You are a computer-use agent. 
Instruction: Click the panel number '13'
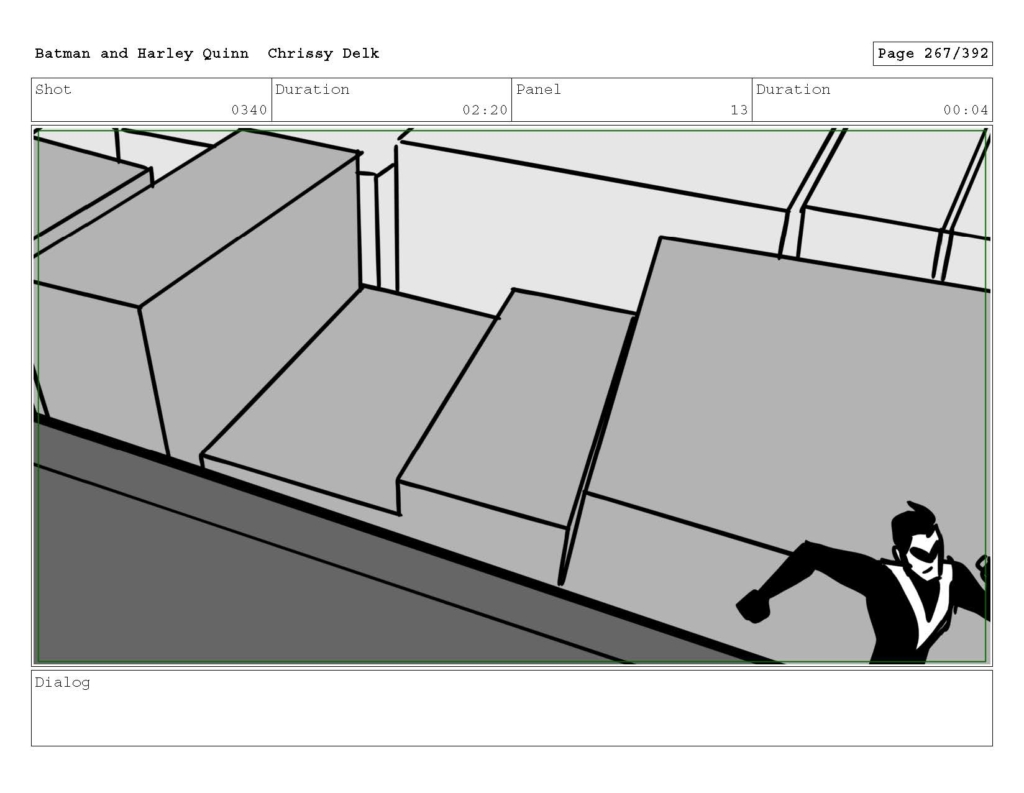(739, 110)
